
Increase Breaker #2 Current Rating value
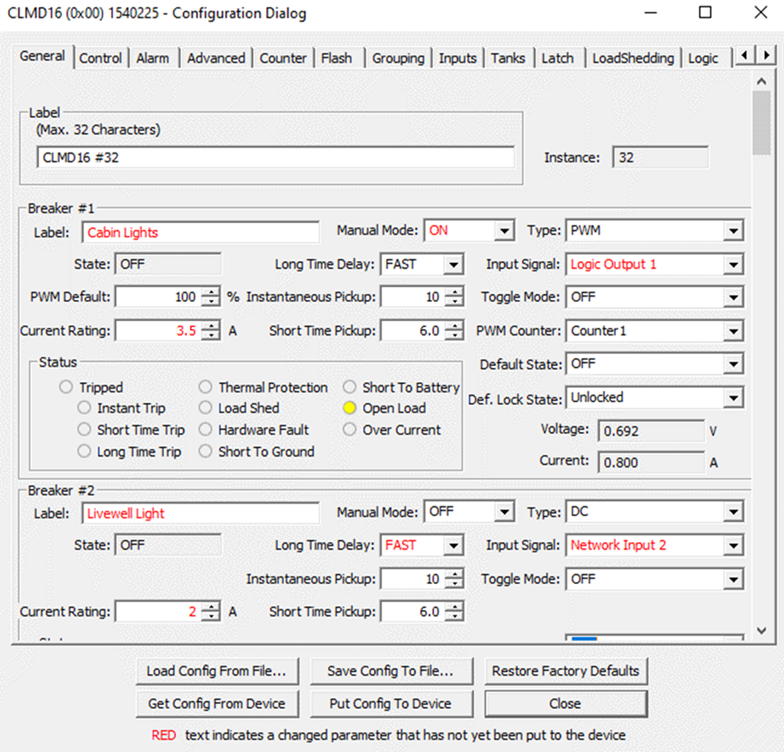pyautogui.click(x=211, y=606)
